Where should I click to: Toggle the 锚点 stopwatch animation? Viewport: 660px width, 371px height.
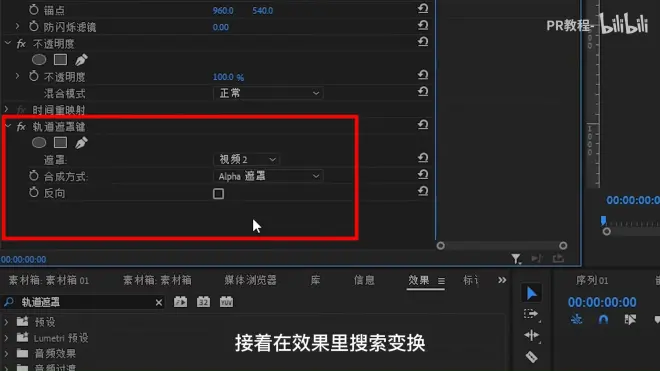pyautogui.click(x=34, y=10)
